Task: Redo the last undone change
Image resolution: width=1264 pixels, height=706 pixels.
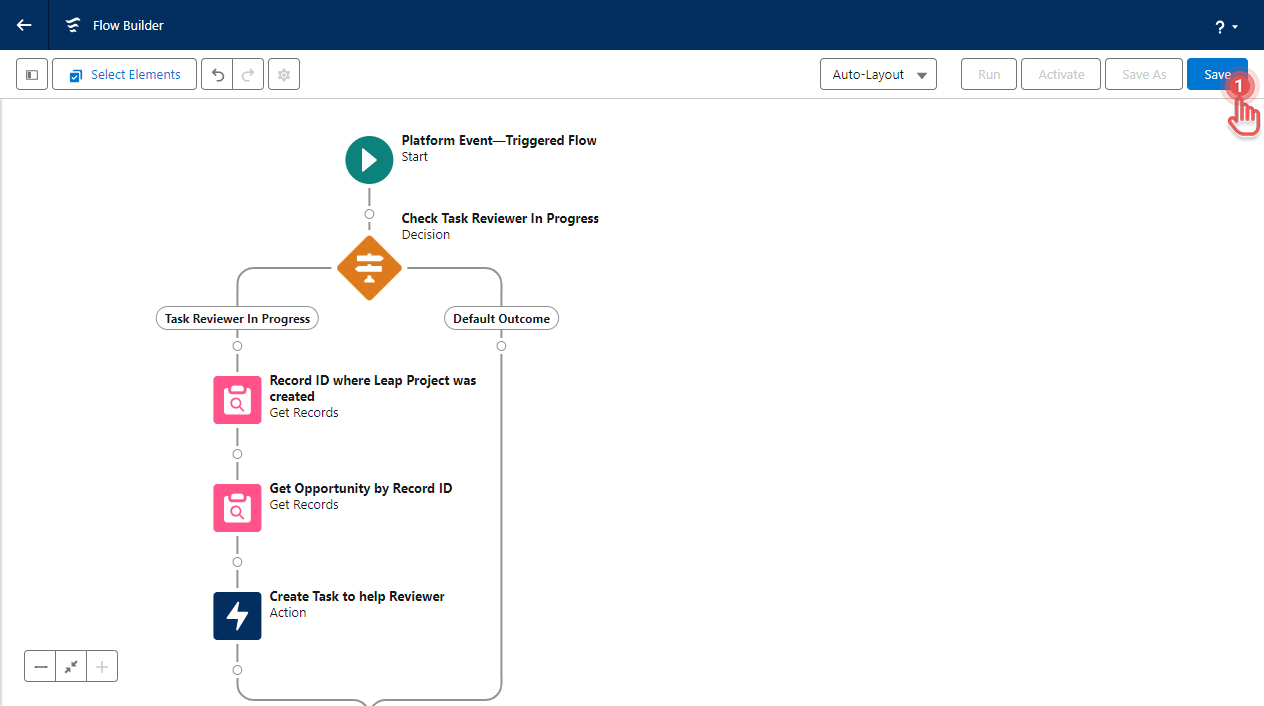Action: tap(246, 74)
